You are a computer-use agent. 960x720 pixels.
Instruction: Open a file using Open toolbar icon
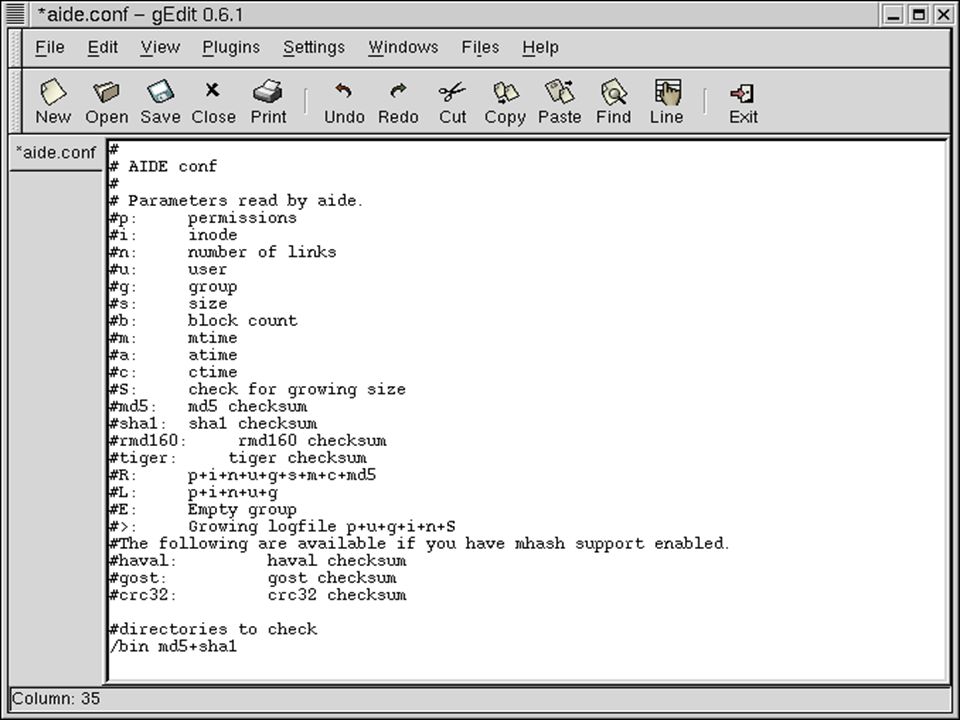(107, 102)
